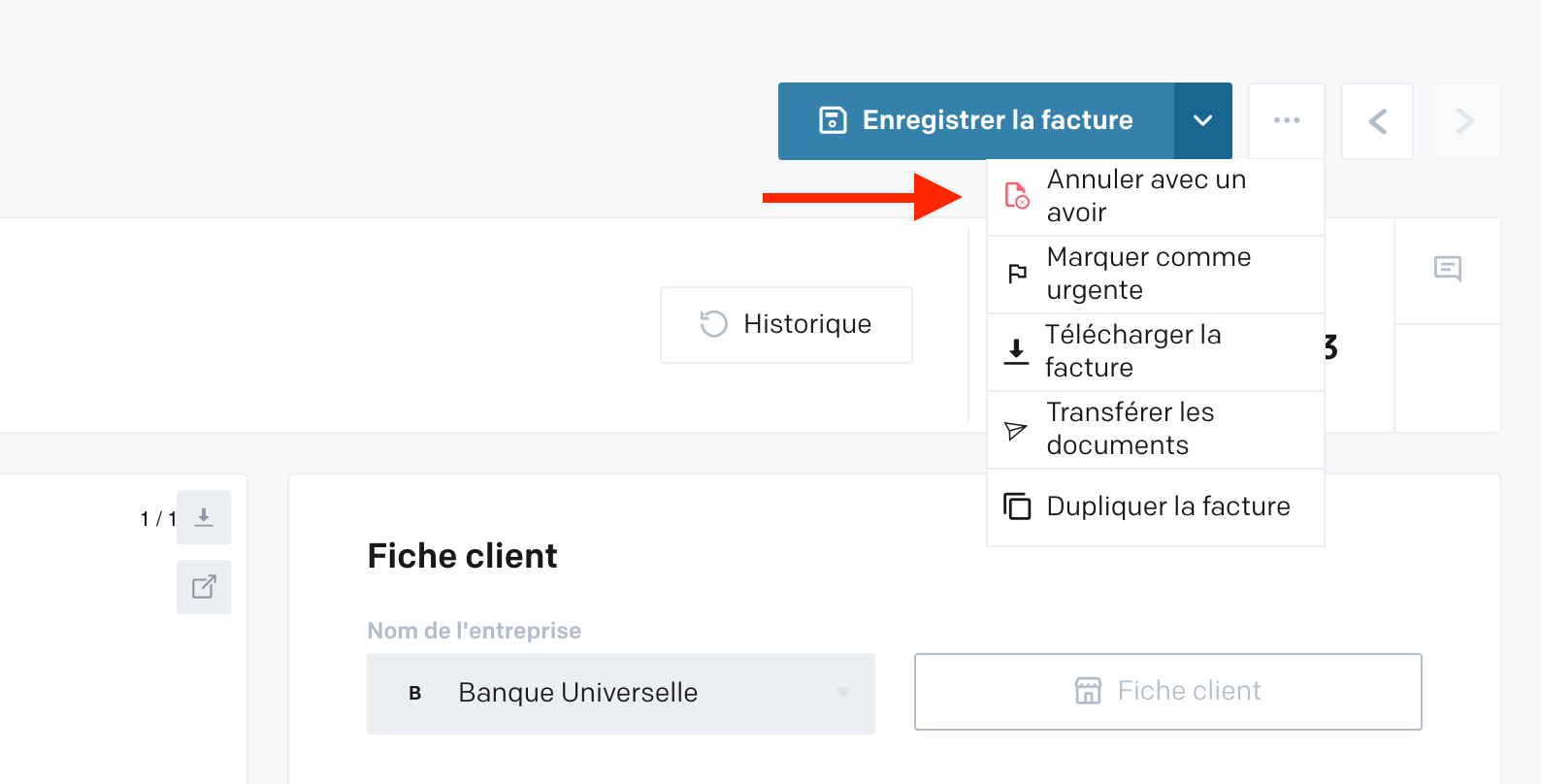
Task: Open the document in new window icon
Action: pyautogui.click(x=204, y=587)
